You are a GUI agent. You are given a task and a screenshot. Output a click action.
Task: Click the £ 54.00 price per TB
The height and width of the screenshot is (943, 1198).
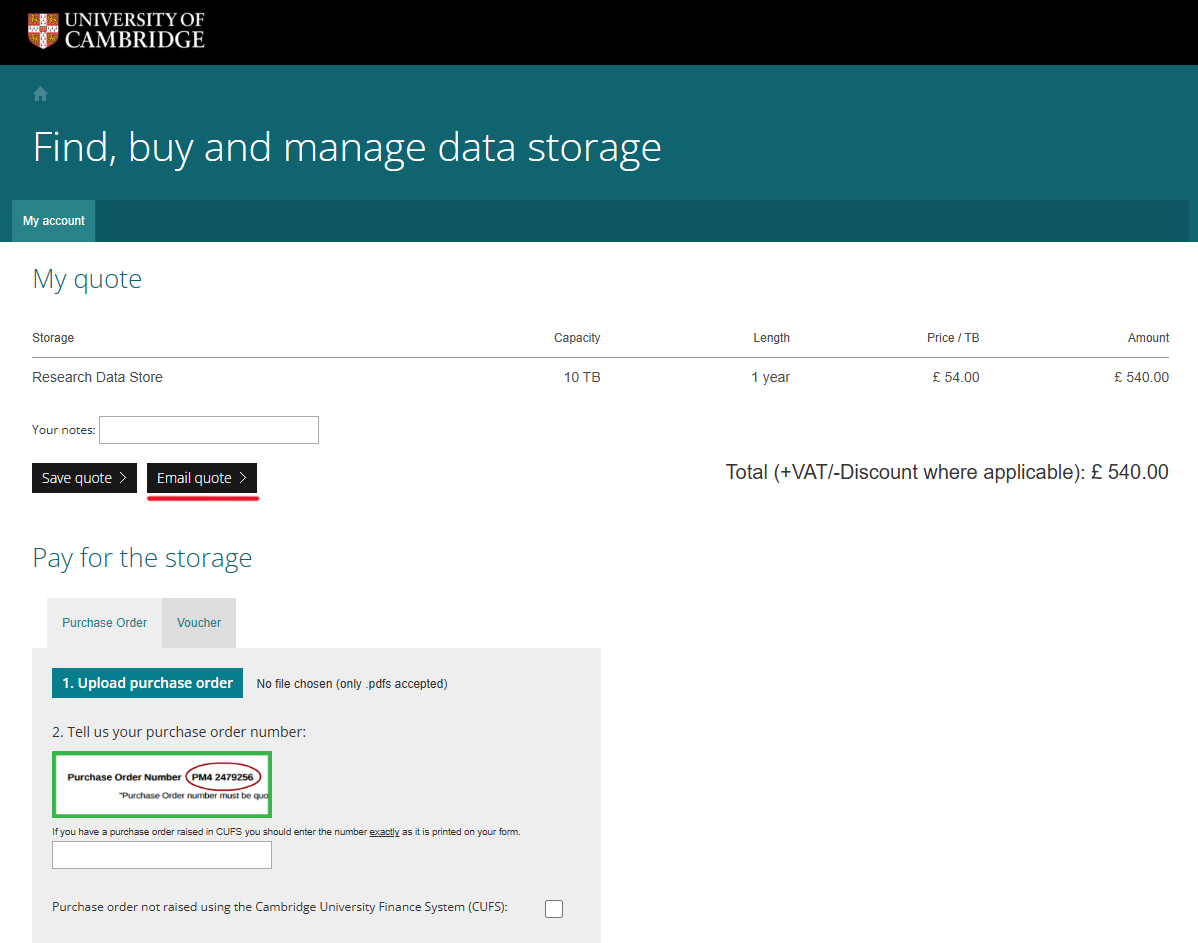coord(956,378)
